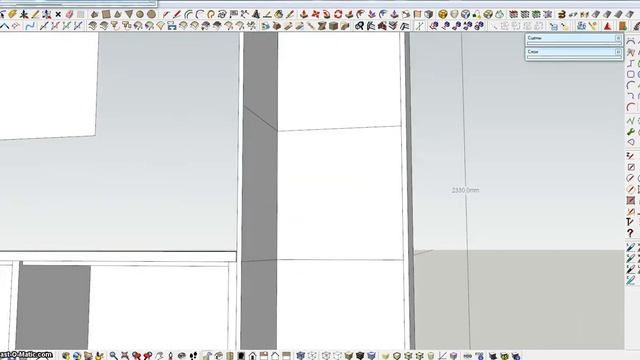
Task: Click the blue floppy-disk icon
Action: point(172,26)
